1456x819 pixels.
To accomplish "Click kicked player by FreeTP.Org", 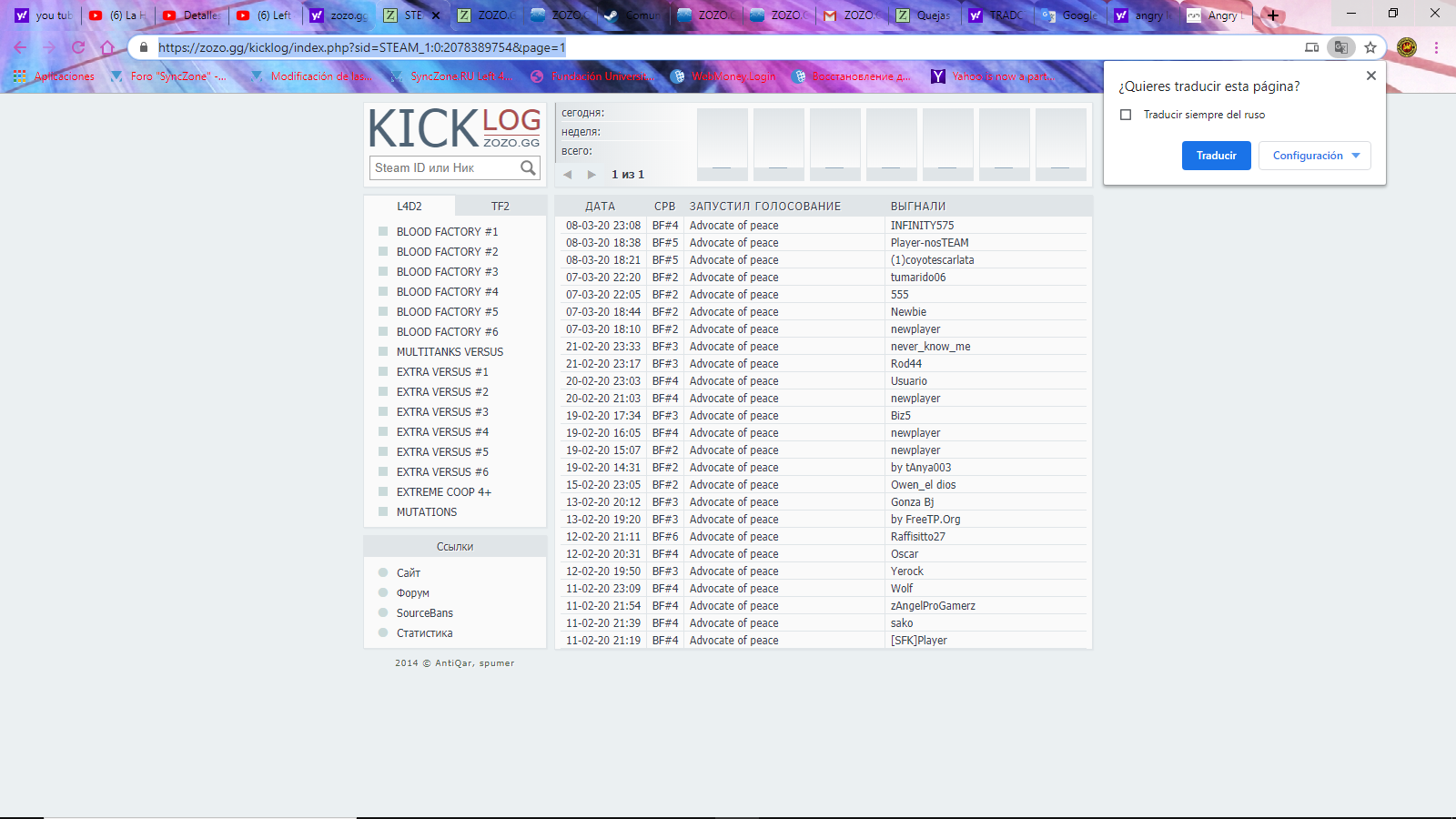I will pyautogui.click(x=925, y=520).
